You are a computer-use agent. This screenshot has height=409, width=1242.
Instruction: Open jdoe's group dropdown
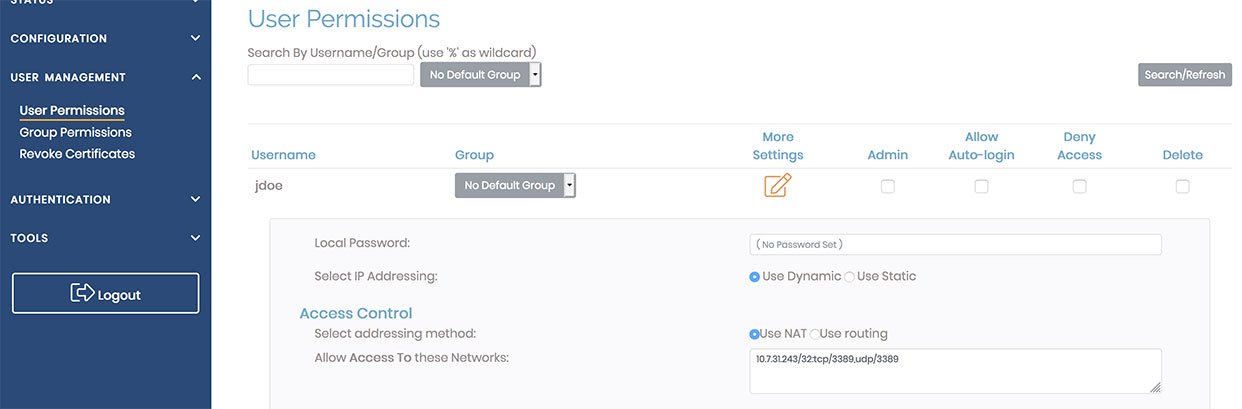[515, 185]
